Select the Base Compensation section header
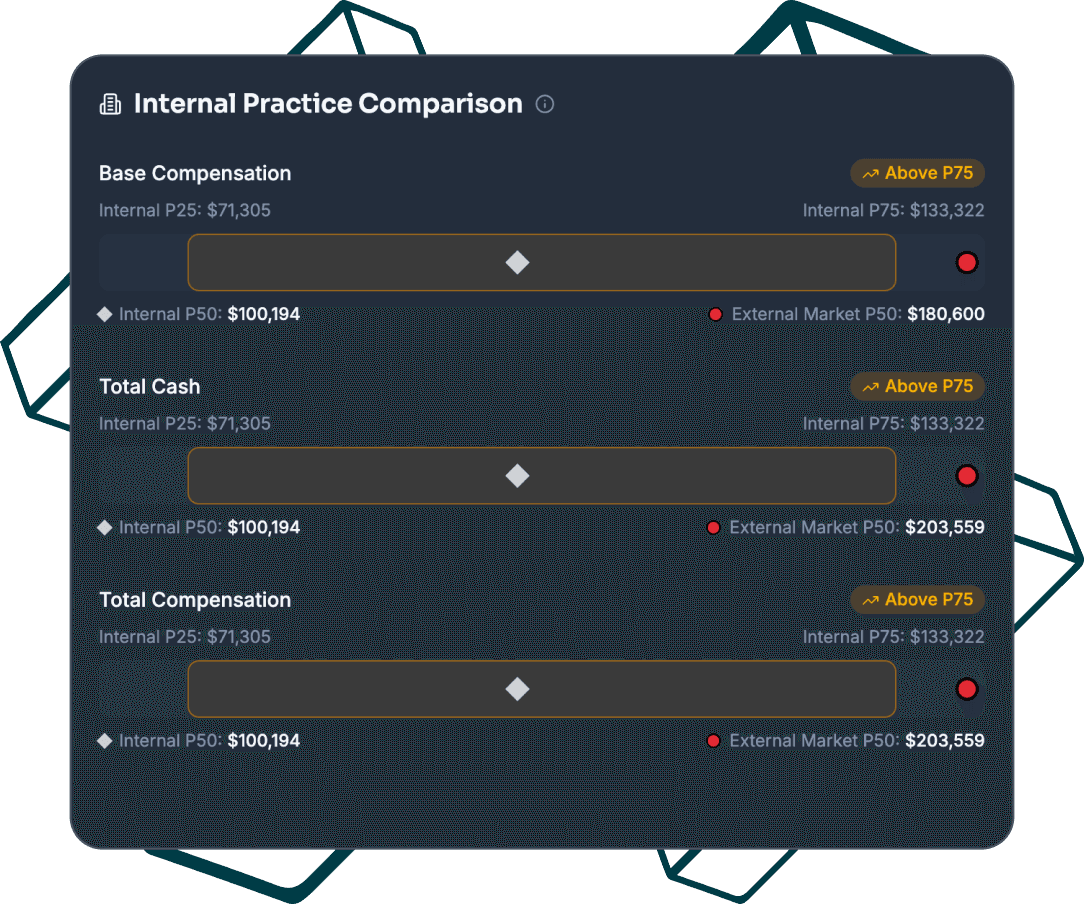 (x=195, y=173)
